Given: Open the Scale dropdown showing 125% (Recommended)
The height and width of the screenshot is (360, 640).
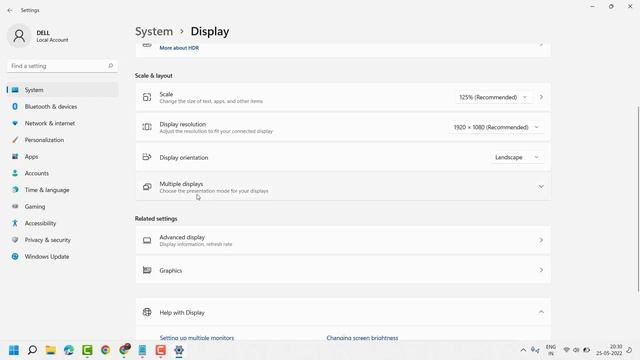Looking at the screenshot, I should (493, 97).
